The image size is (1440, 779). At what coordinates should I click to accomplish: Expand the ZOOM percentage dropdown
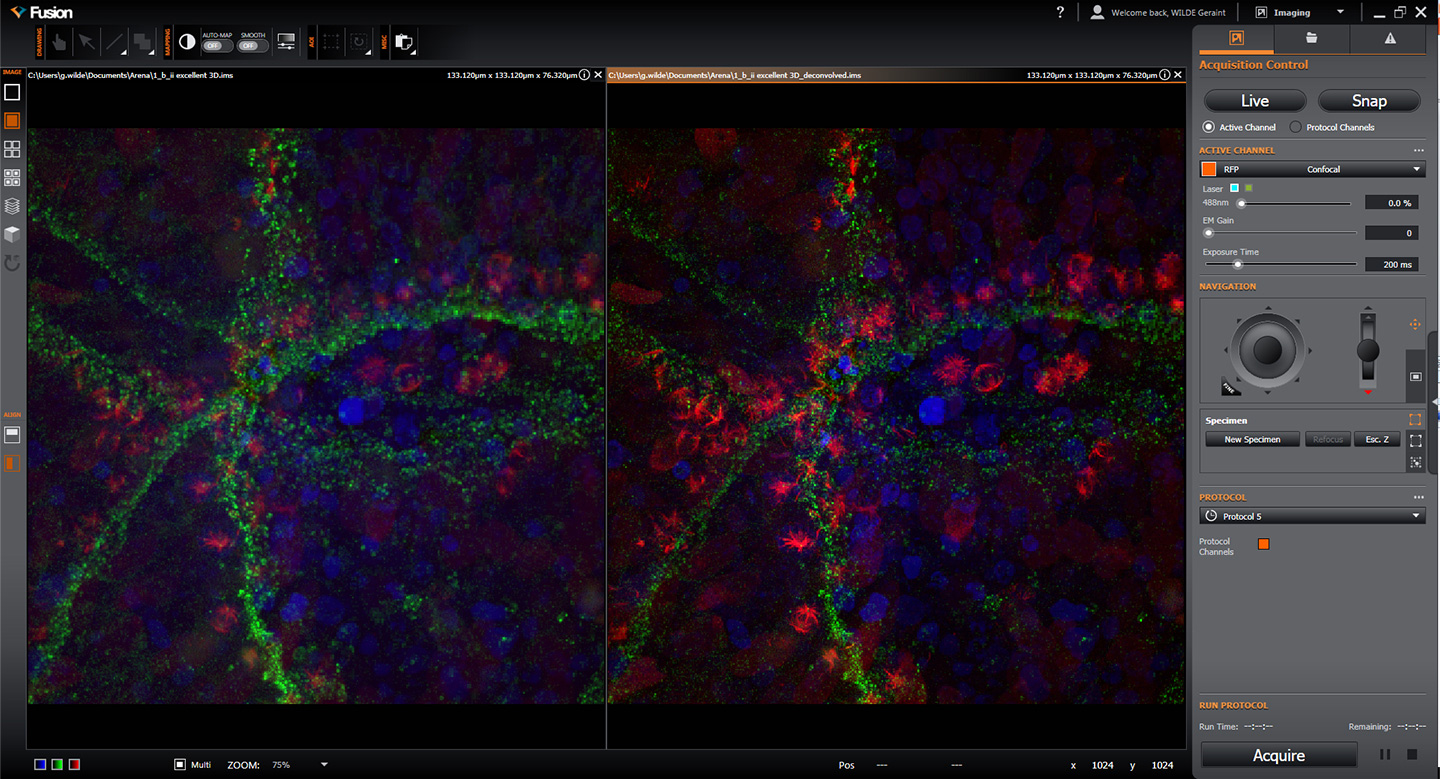pos(322,764)
